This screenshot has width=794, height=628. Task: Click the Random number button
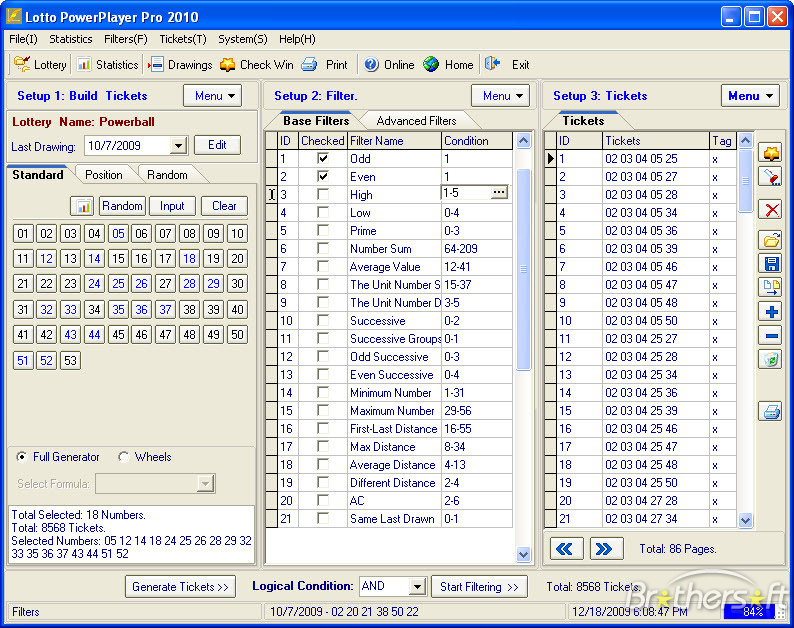pos(122,206)
